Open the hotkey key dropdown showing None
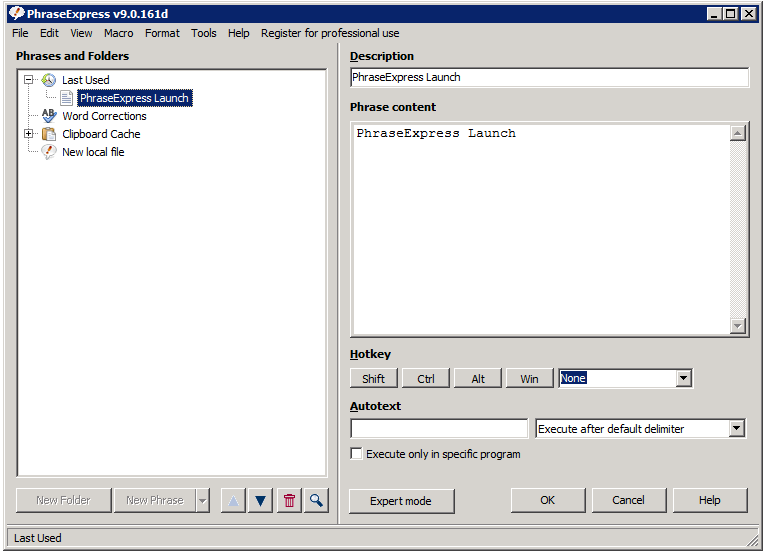 pos(684,379)
